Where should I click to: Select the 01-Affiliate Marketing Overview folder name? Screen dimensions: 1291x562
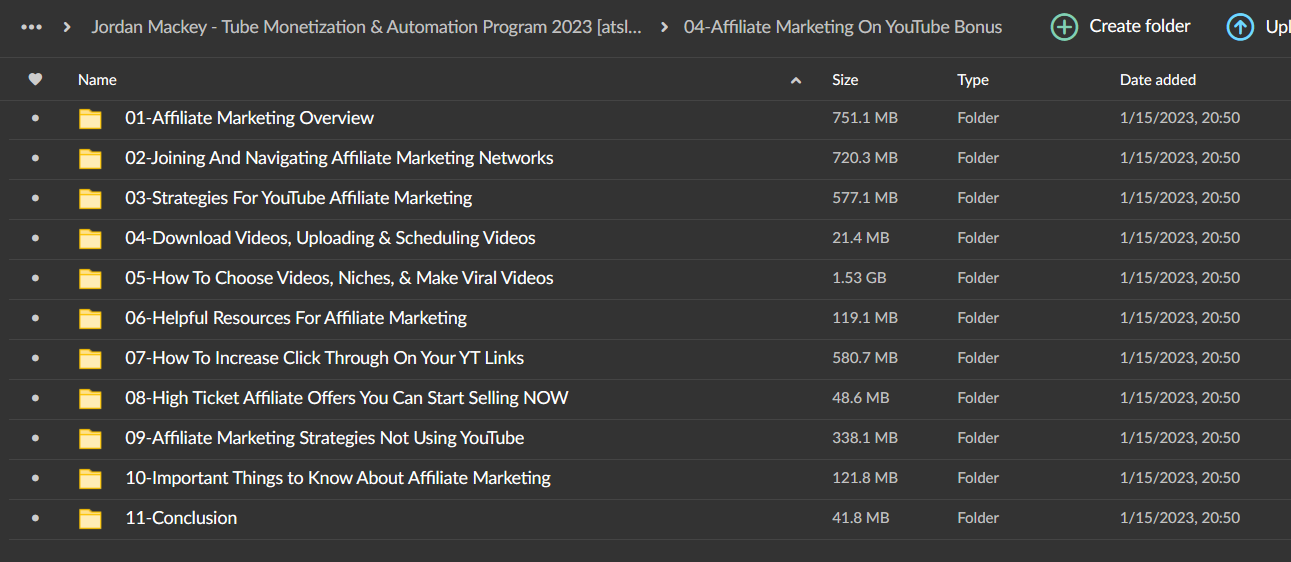(x=249, y=118)
